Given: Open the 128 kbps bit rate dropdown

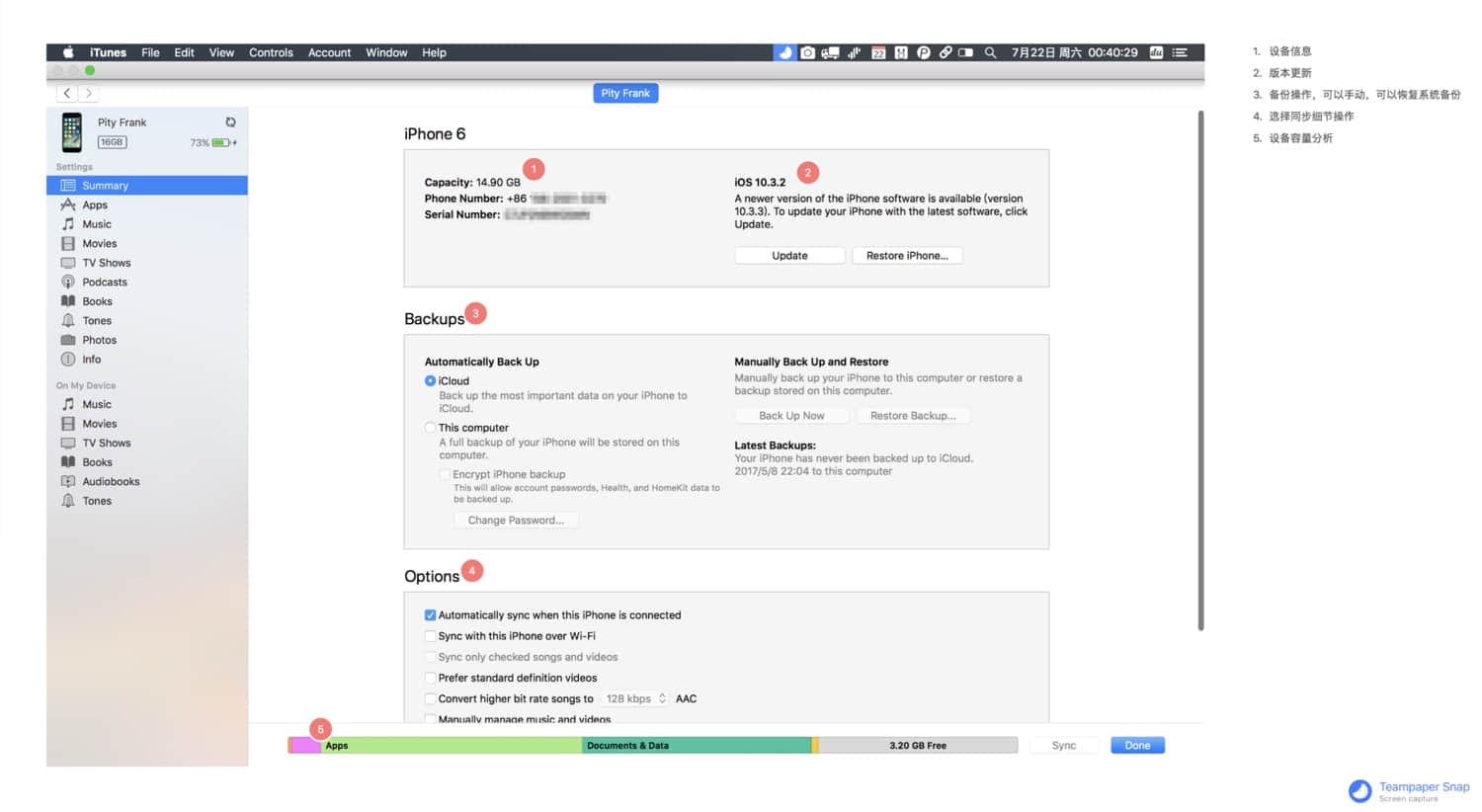Looking at the screenshot, I should 635,698.
